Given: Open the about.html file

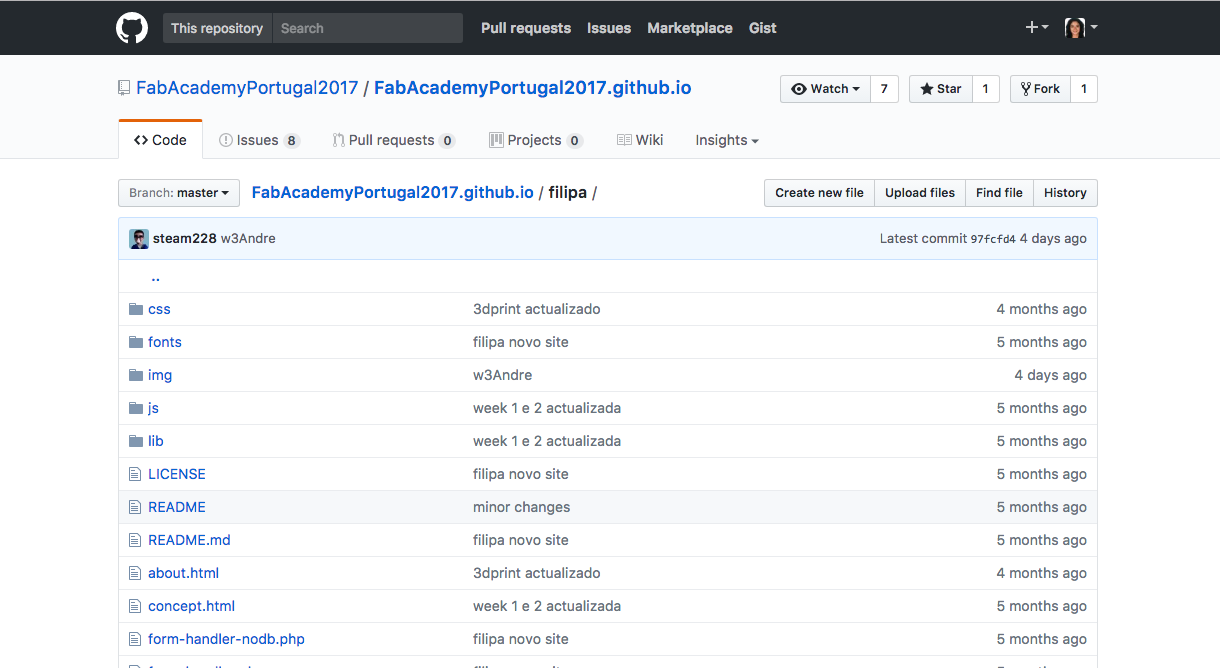Looking at the screenshot, I should tap(183, 573).
